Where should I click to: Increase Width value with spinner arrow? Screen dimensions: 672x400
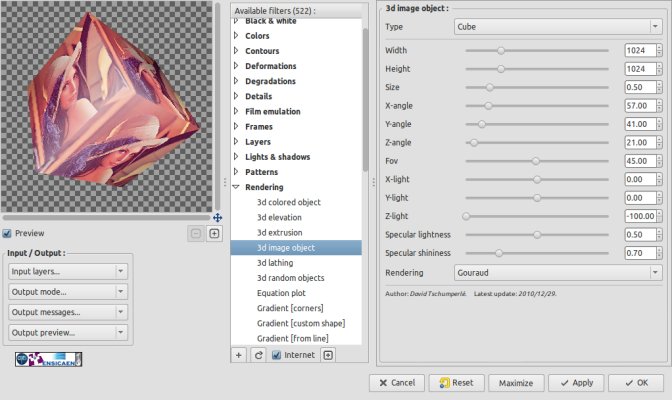click(x=660, y=46)
